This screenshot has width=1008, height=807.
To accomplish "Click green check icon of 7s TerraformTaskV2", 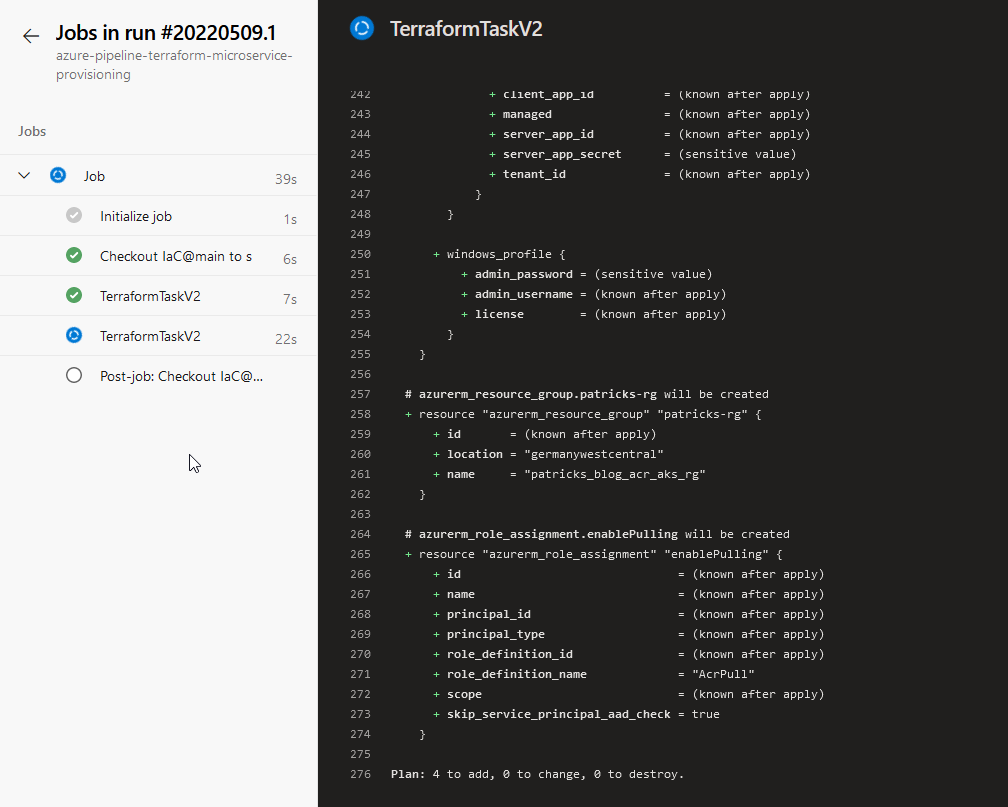I will 74,295.
